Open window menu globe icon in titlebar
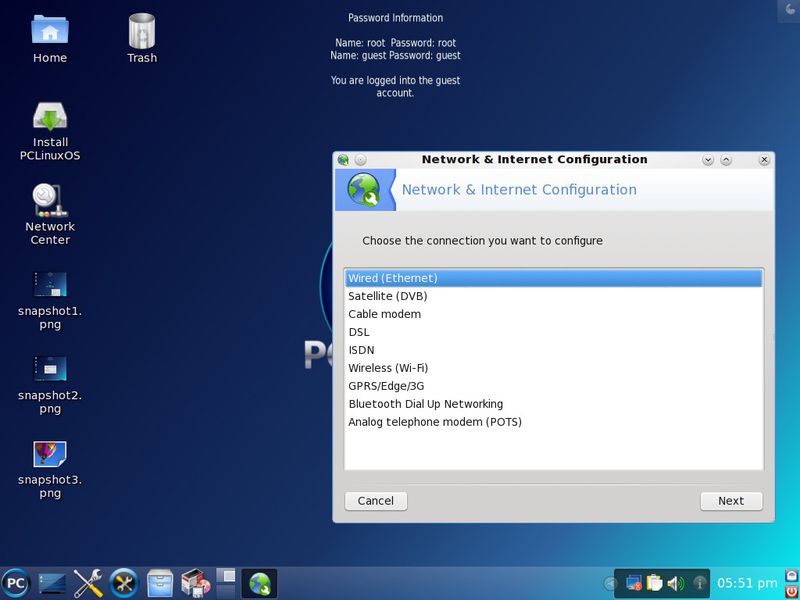 [343, 160]
